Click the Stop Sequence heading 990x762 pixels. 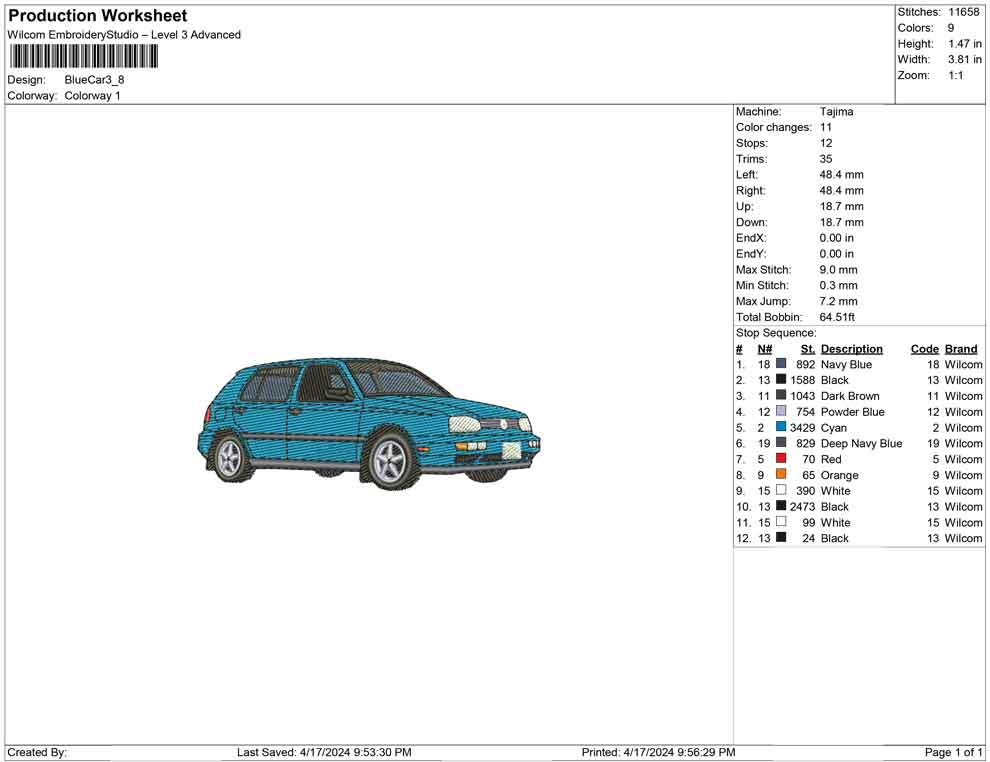click(776, 333)
